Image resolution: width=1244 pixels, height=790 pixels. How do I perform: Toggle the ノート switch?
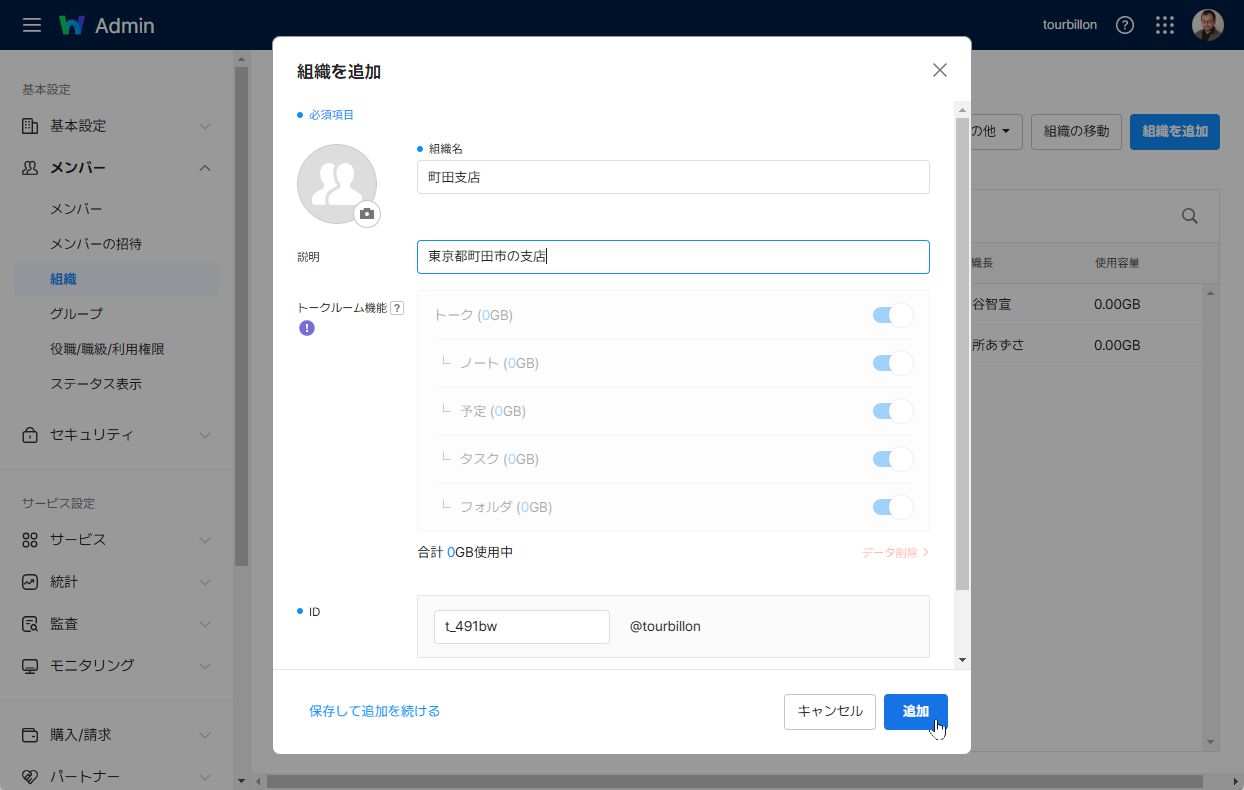[893, 363]
